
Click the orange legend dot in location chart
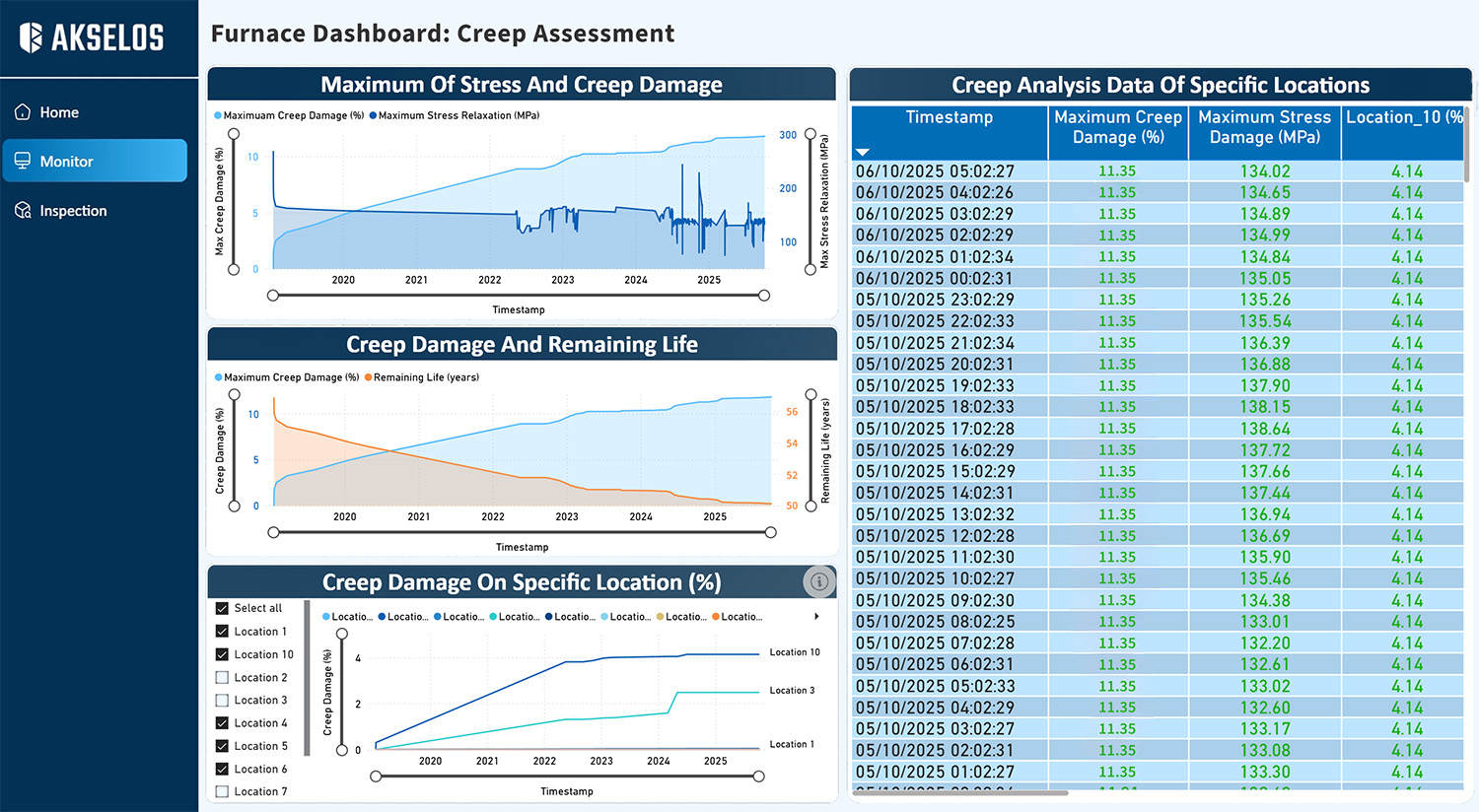click(x=716, y=617)
